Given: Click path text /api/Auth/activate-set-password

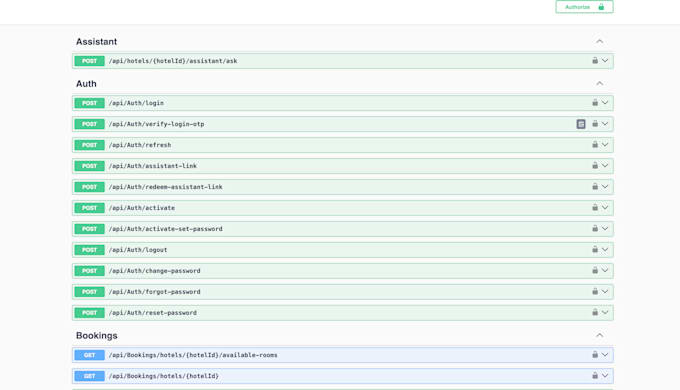Looking at the screenshot, I should 166,229.
